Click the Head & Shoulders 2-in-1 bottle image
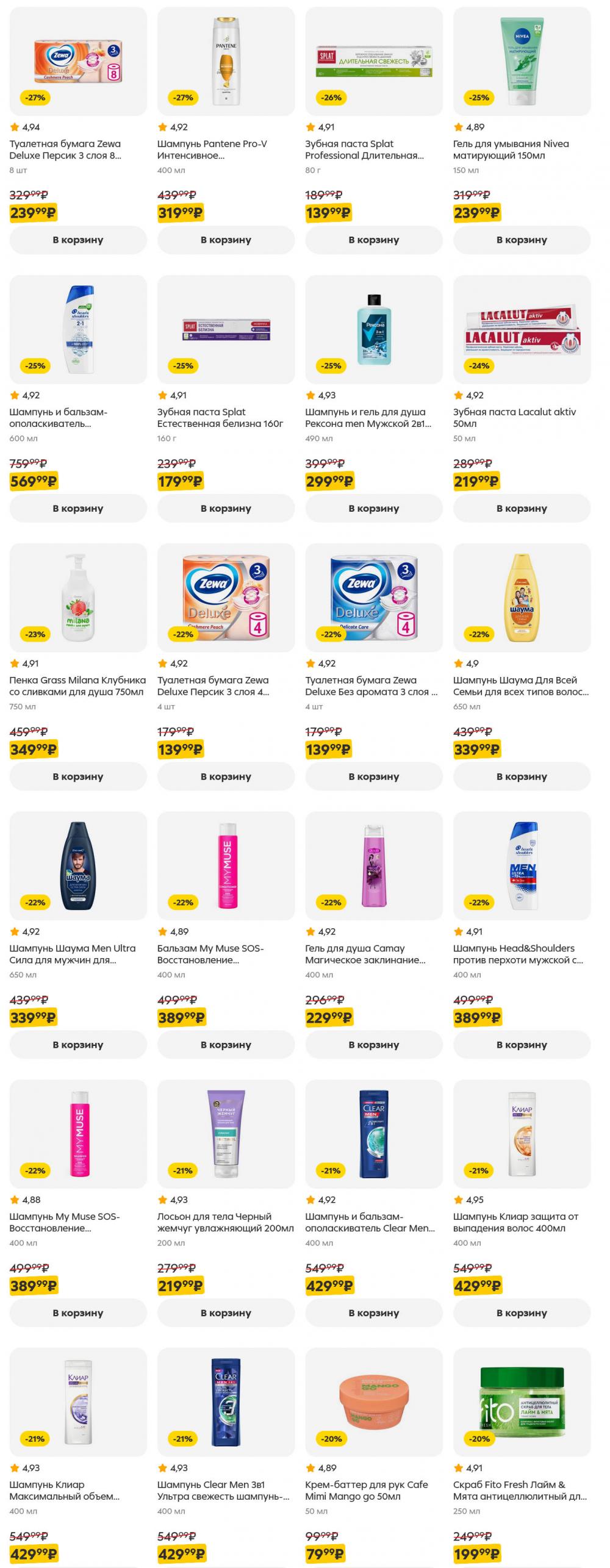610x1568 pixels. [x=78, y=329]
